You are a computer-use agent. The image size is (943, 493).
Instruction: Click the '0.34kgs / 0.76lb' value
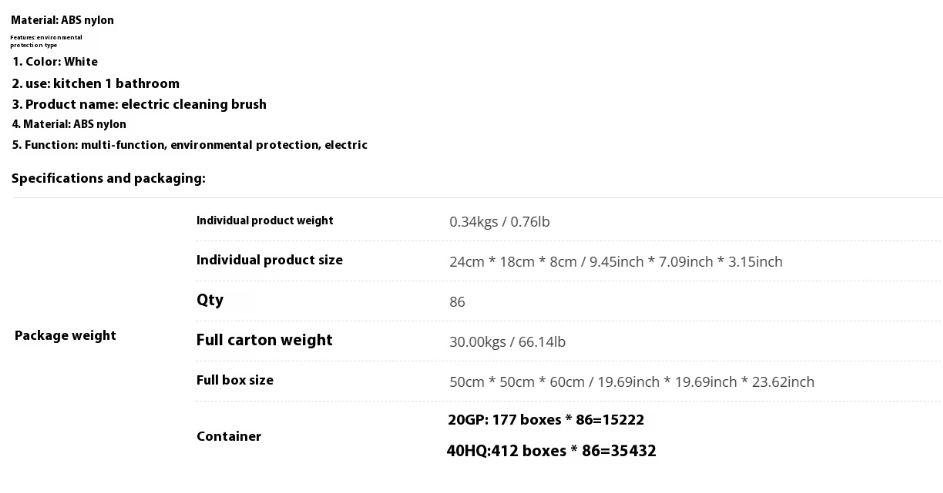[499, 222]
